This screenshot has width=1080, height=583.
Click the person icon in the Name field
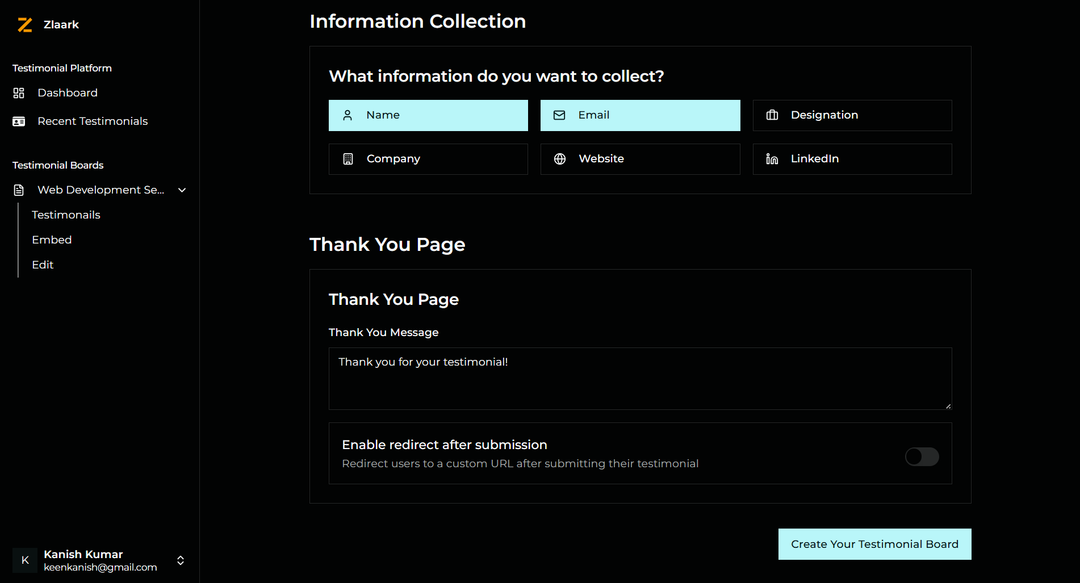(x=345, y=114)
